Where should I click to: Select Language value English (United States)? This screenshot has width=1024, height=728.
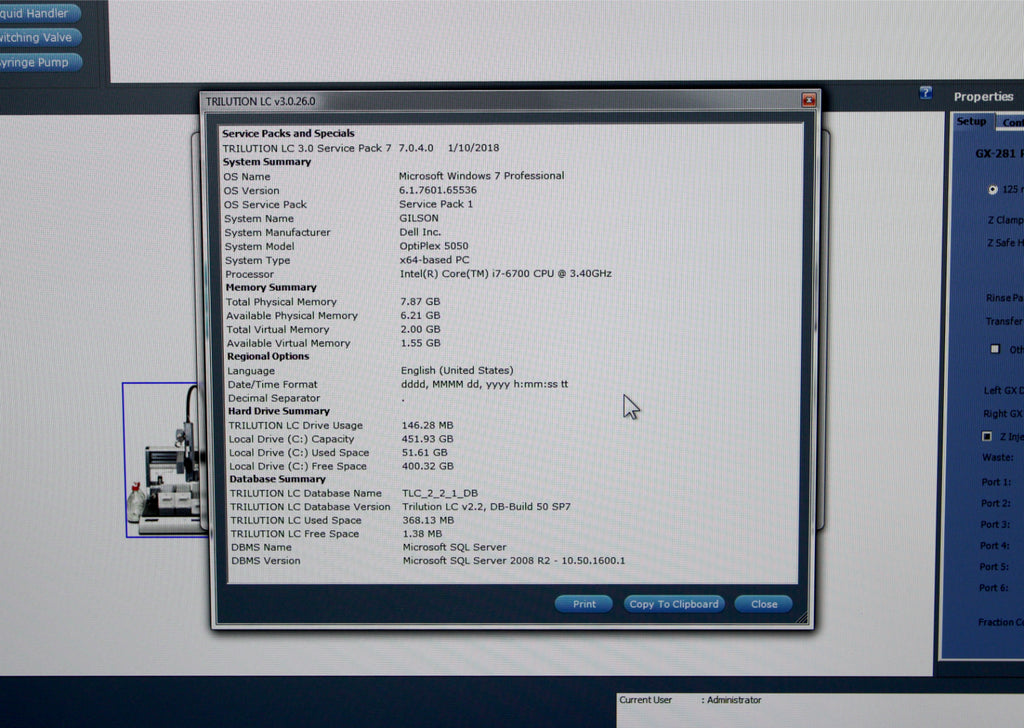(457, 370)
